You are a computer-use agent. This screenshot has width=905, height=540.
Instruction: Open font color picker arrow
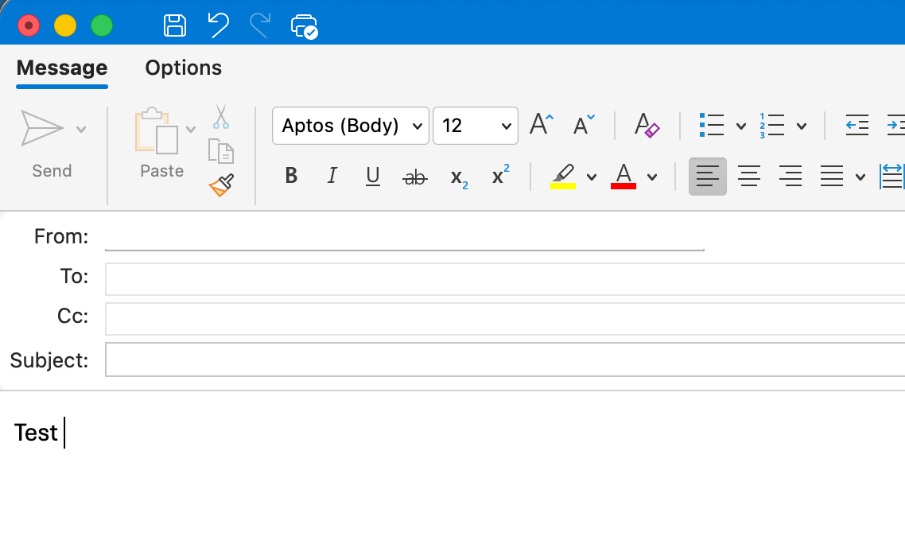pyautogui.click(x=652, y=177)
